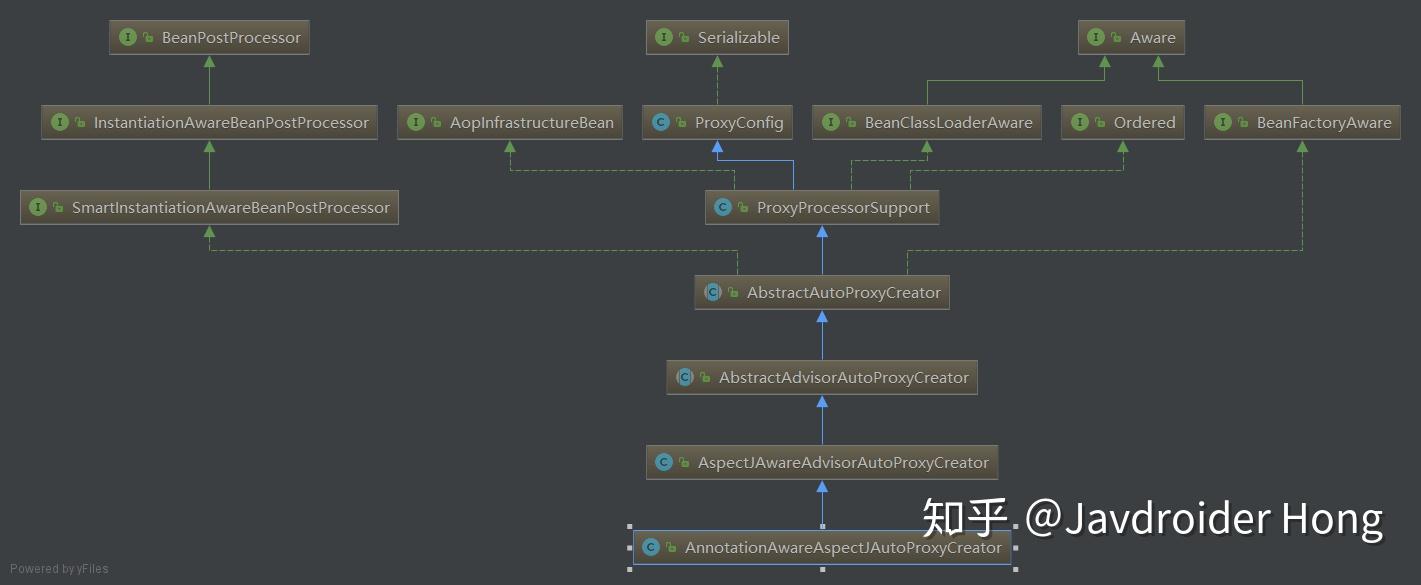Select the class icon of ProxyProcessorSupport

[x=722, y=207]
